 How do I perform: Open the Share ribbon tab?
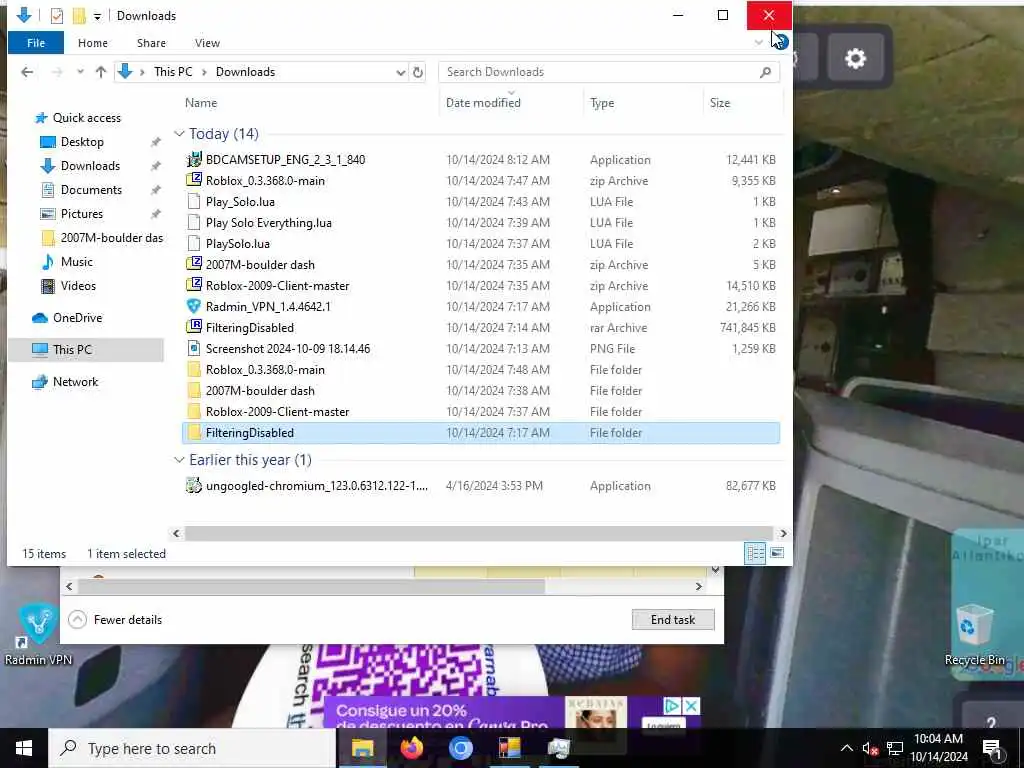click(x=151, y=43)
